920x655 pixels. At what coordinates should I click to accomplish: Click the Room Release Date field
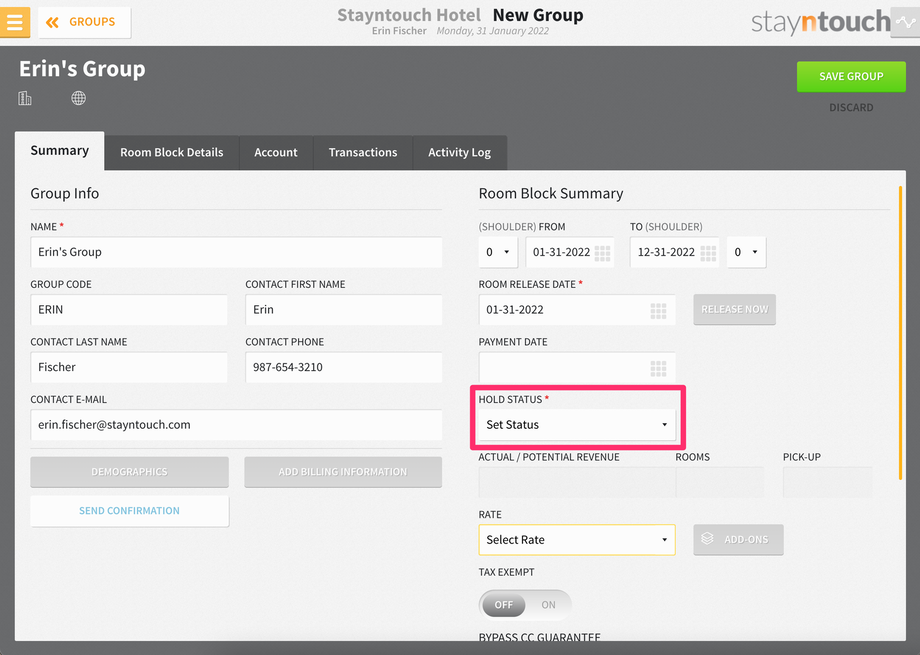pos(577,310)
